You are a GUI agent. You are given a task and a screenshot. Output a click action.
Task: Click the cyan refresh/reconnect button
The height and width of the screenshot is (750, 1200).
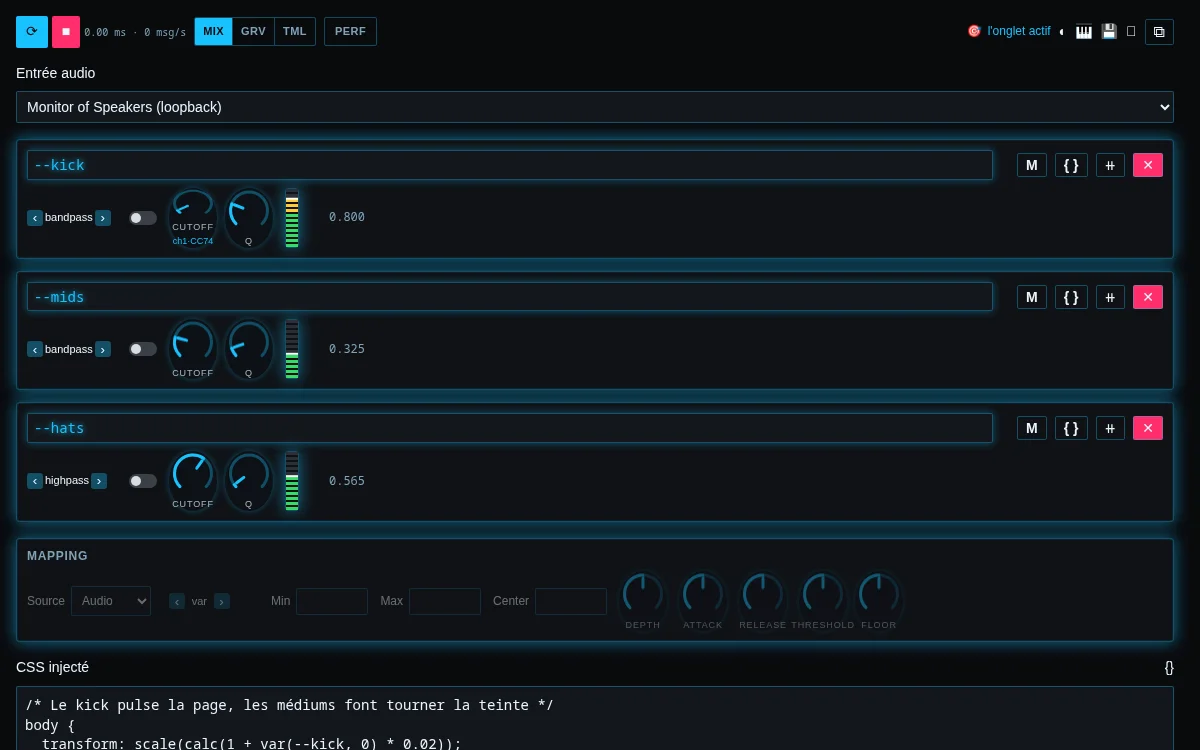pos(32,31)
